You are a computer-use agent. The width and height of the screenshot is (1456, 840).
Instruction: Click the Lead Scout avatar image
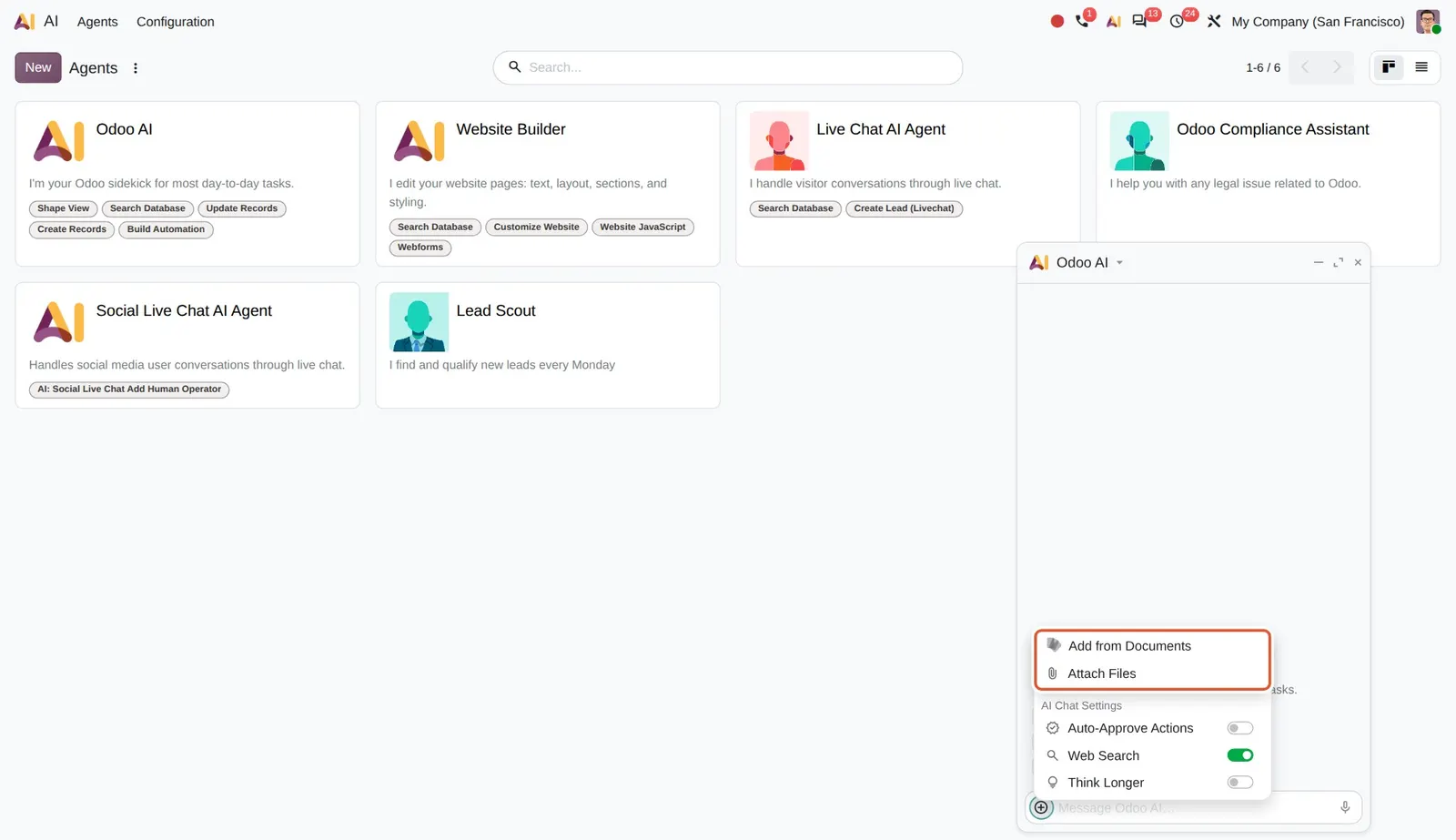(419, 322)
